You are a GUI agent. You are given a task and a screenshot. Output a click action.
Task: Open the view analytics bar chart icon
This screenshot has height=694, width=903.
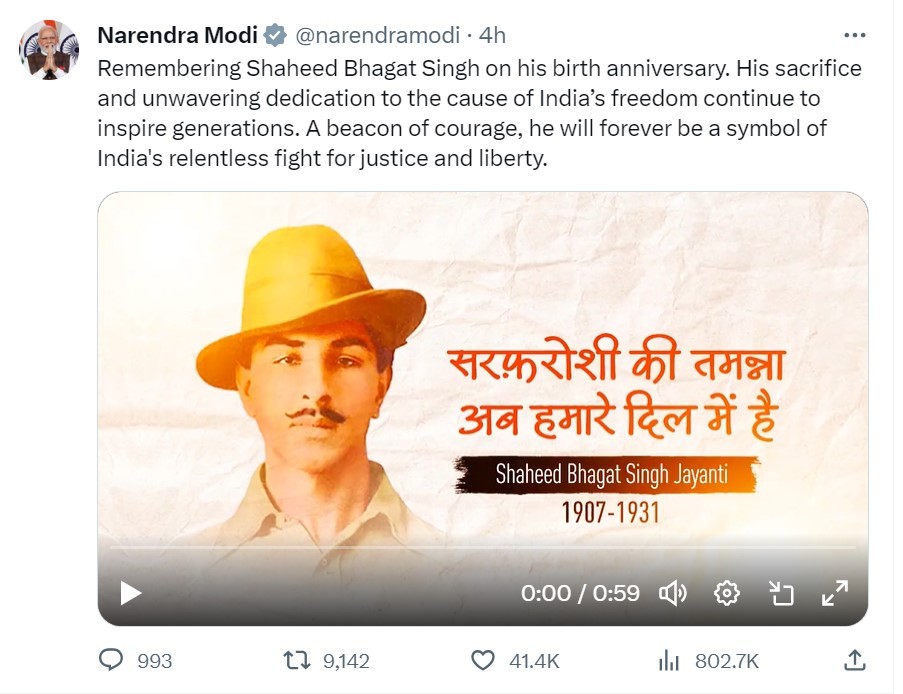pos(669,660)
